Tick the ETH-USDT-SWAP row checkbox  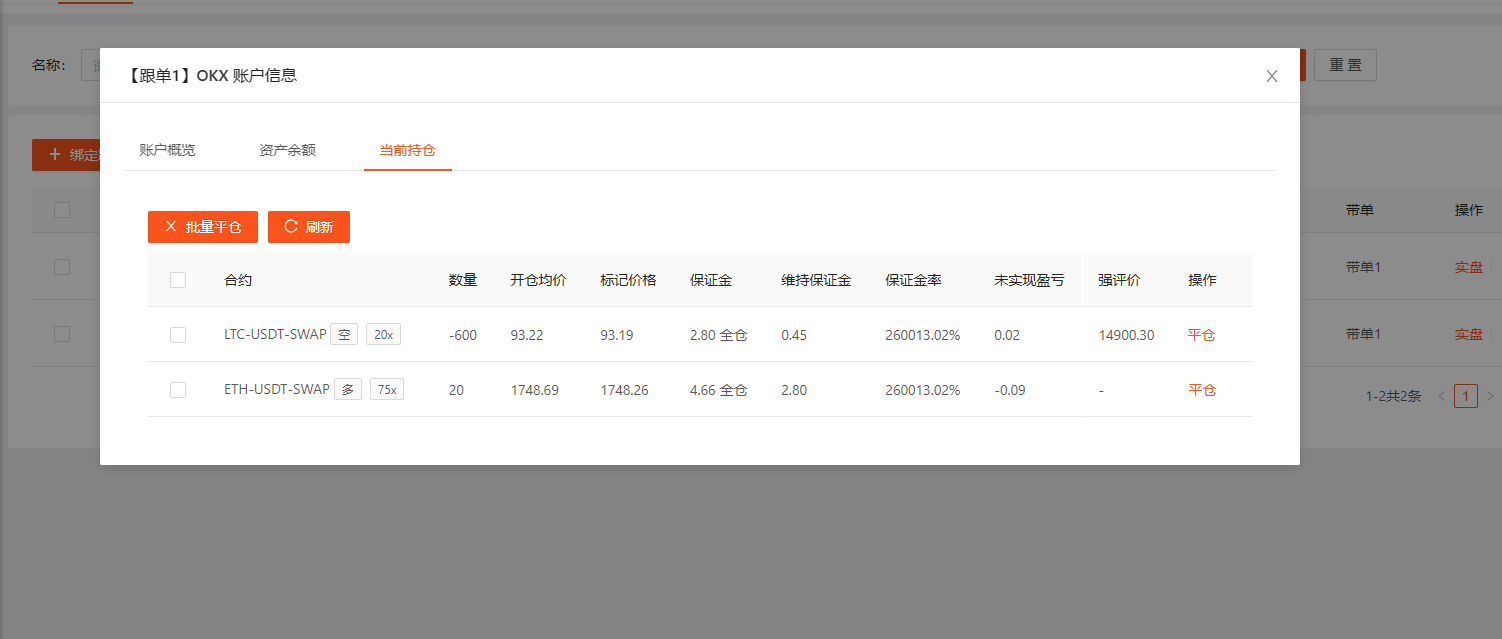[178, 390]
